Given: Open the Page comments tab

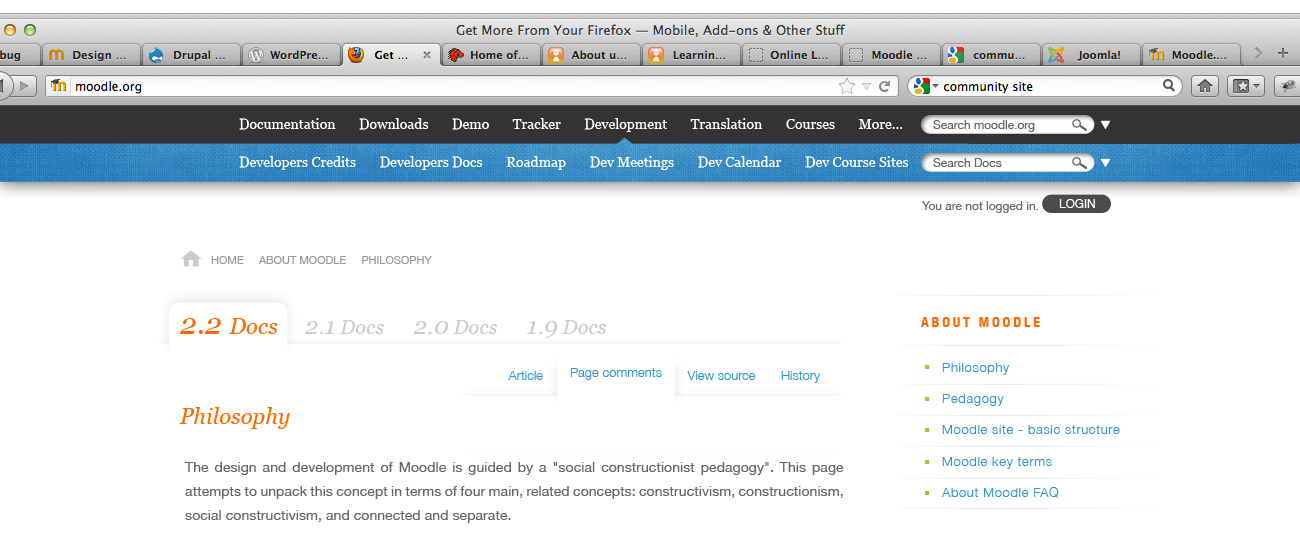Looking at the screenshot, I should tap(616, 373).
